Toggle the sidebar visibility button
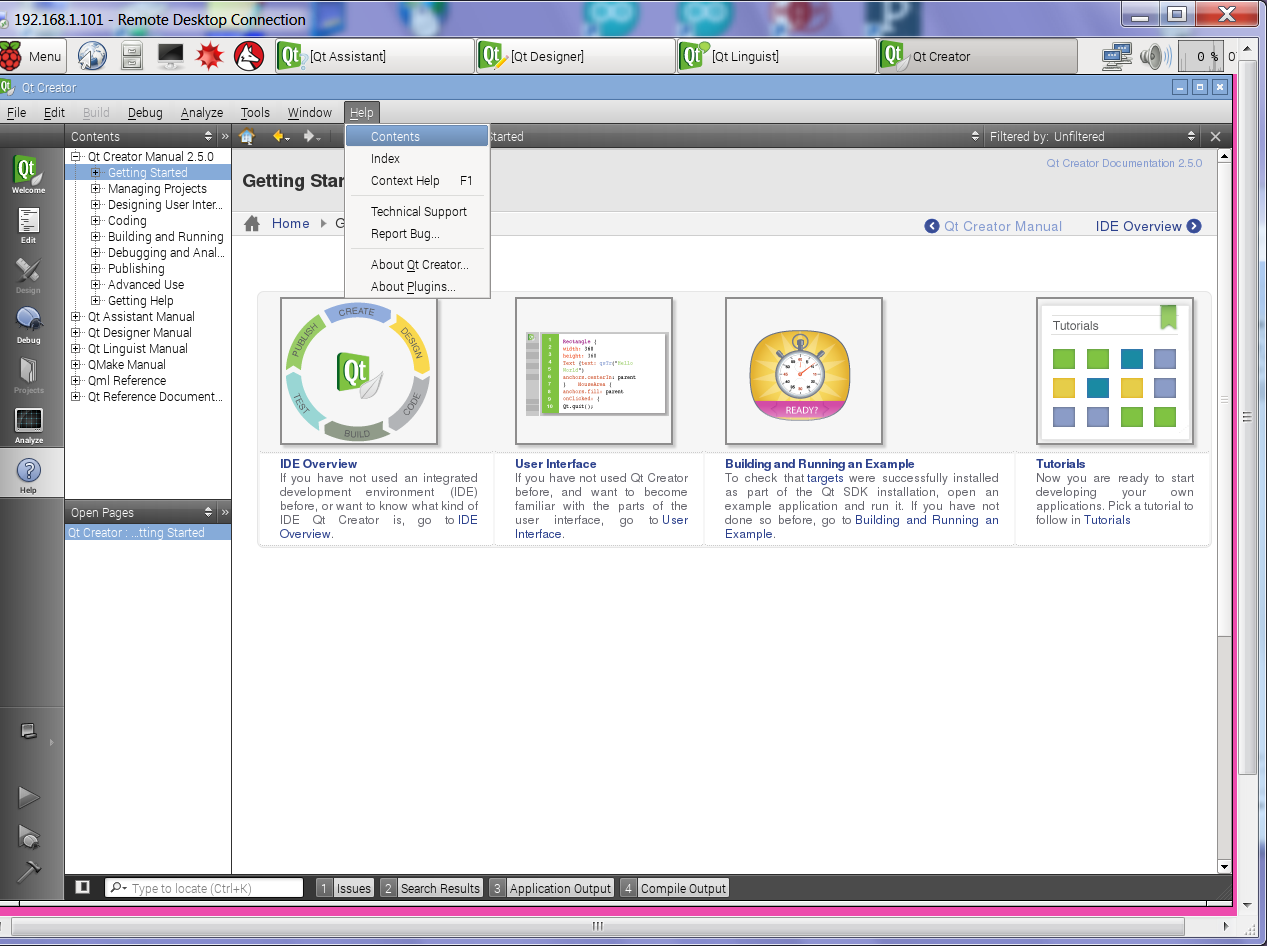 pos(83,887)
